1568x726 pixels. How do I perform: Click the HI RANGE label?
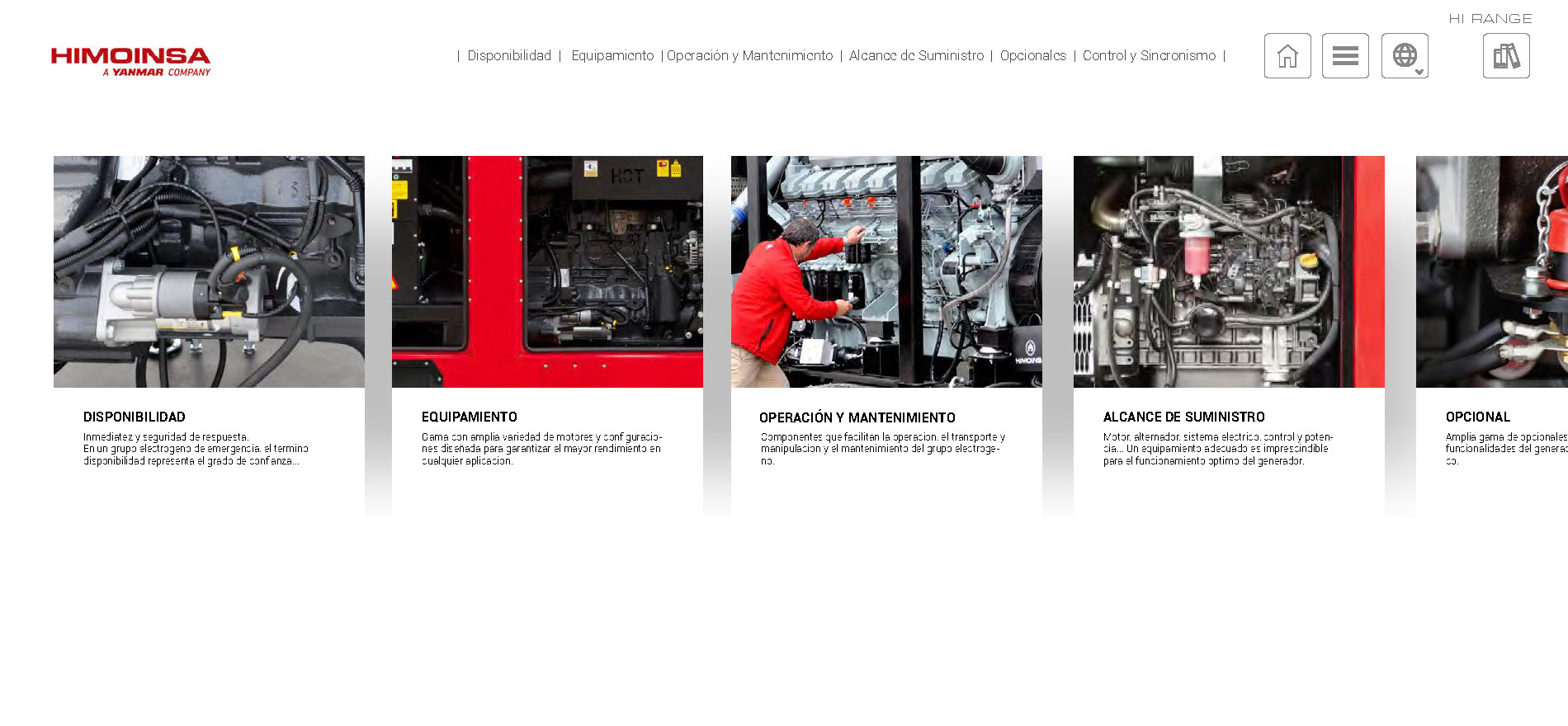pyautogui.click(x=1490, y=18)
